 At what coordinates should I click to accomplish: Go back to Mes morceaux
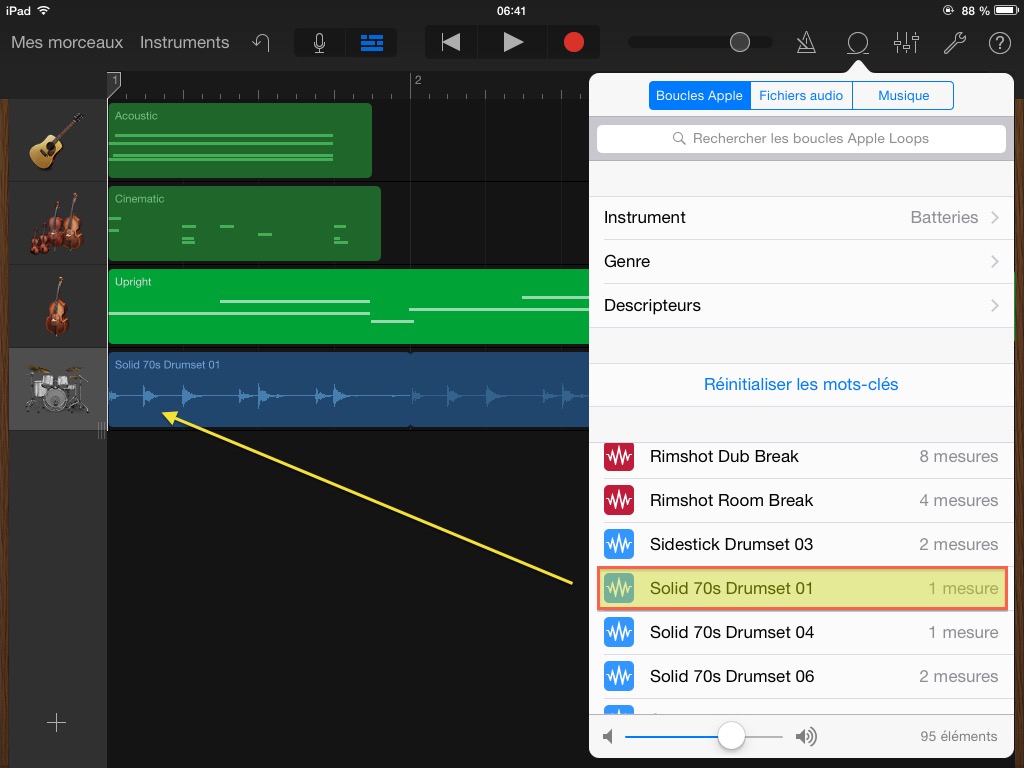pyautogui.click(x=67, y=42)
